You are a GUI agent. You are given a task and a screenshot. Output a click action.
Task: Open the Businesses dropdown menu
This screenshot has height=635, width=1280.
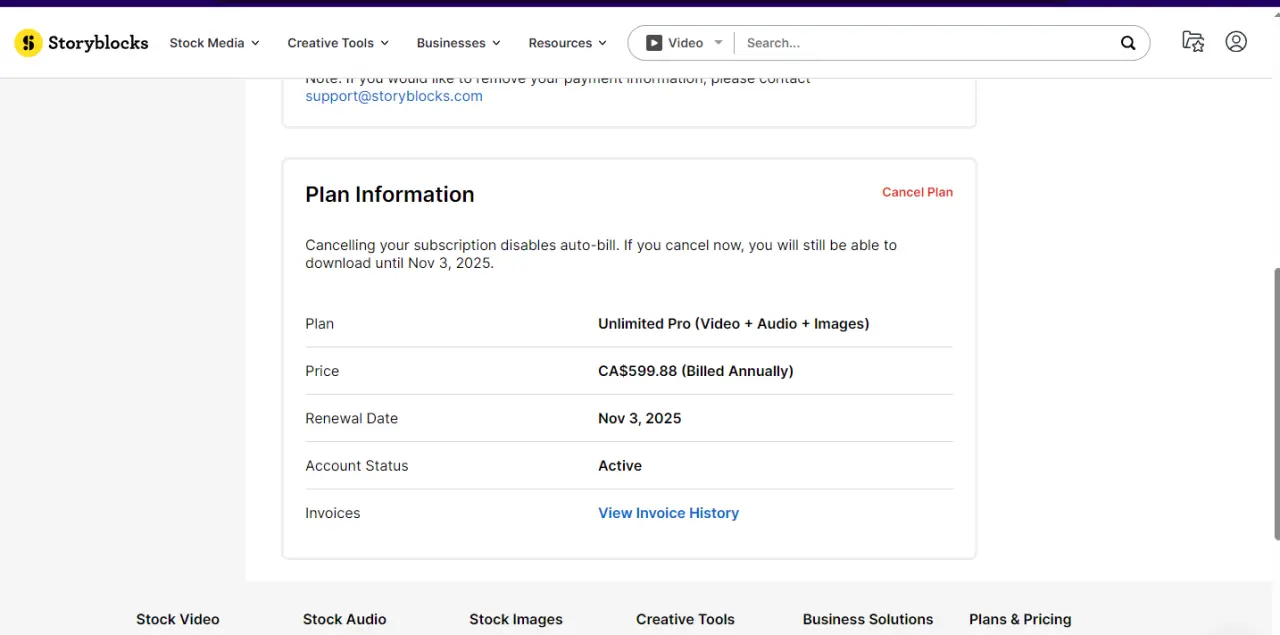pos(459,43)
